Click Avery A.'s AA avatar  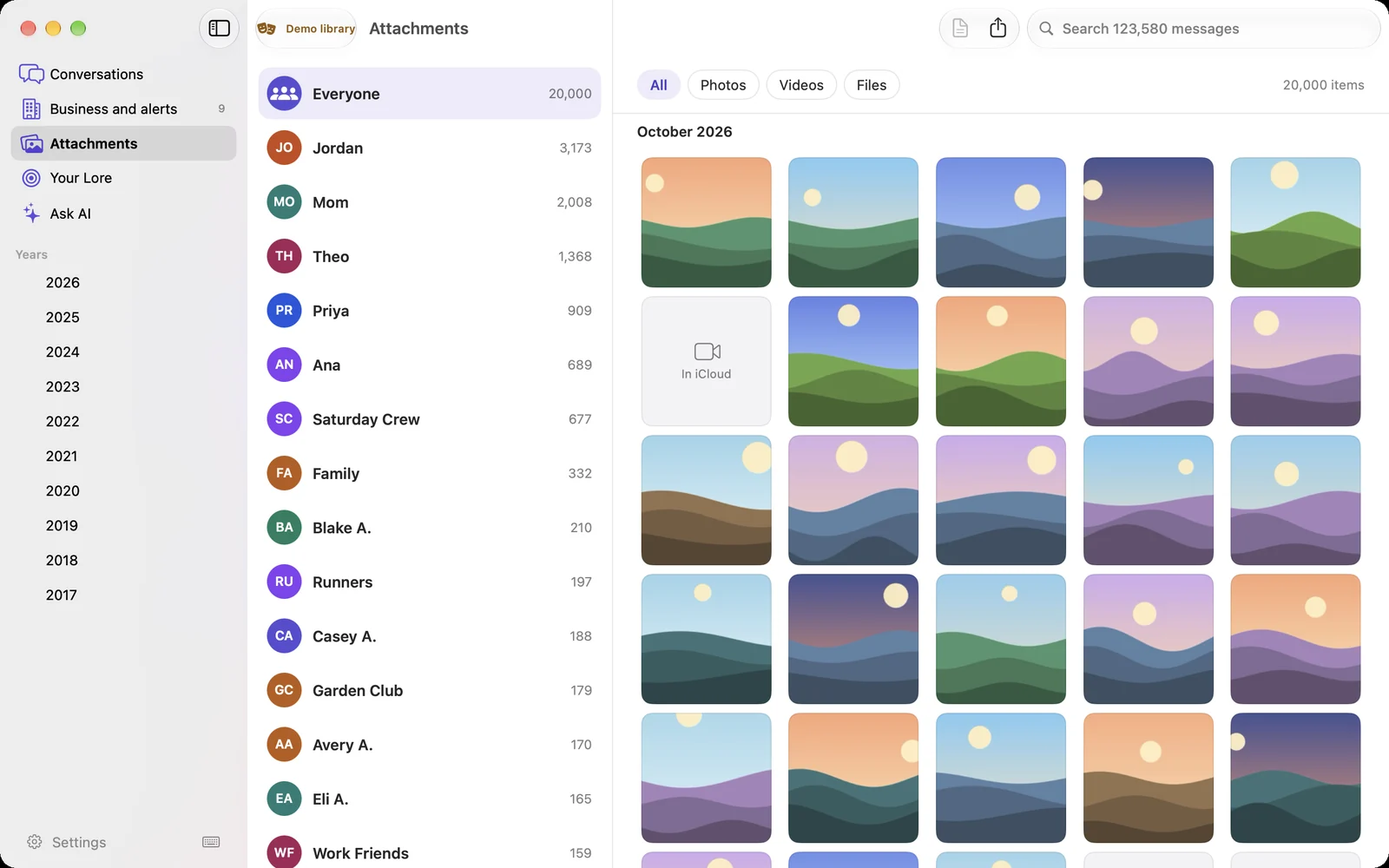point(284,745)
